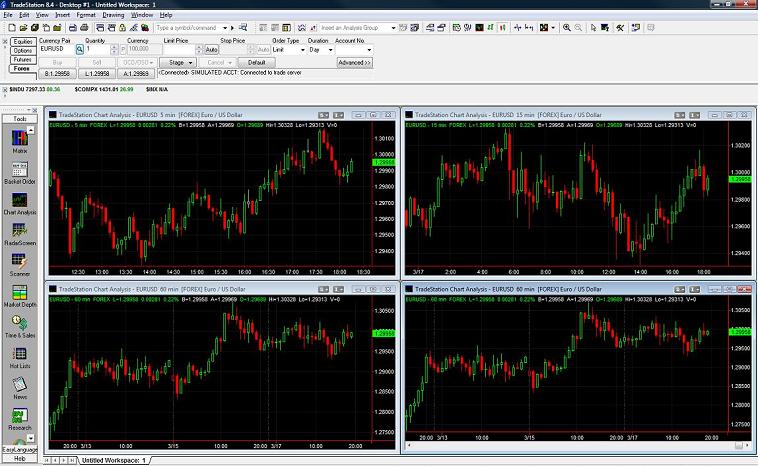Open the Window menu
Image resolution: width=758 pixels, height=466 pixels.
pos(142,15)
